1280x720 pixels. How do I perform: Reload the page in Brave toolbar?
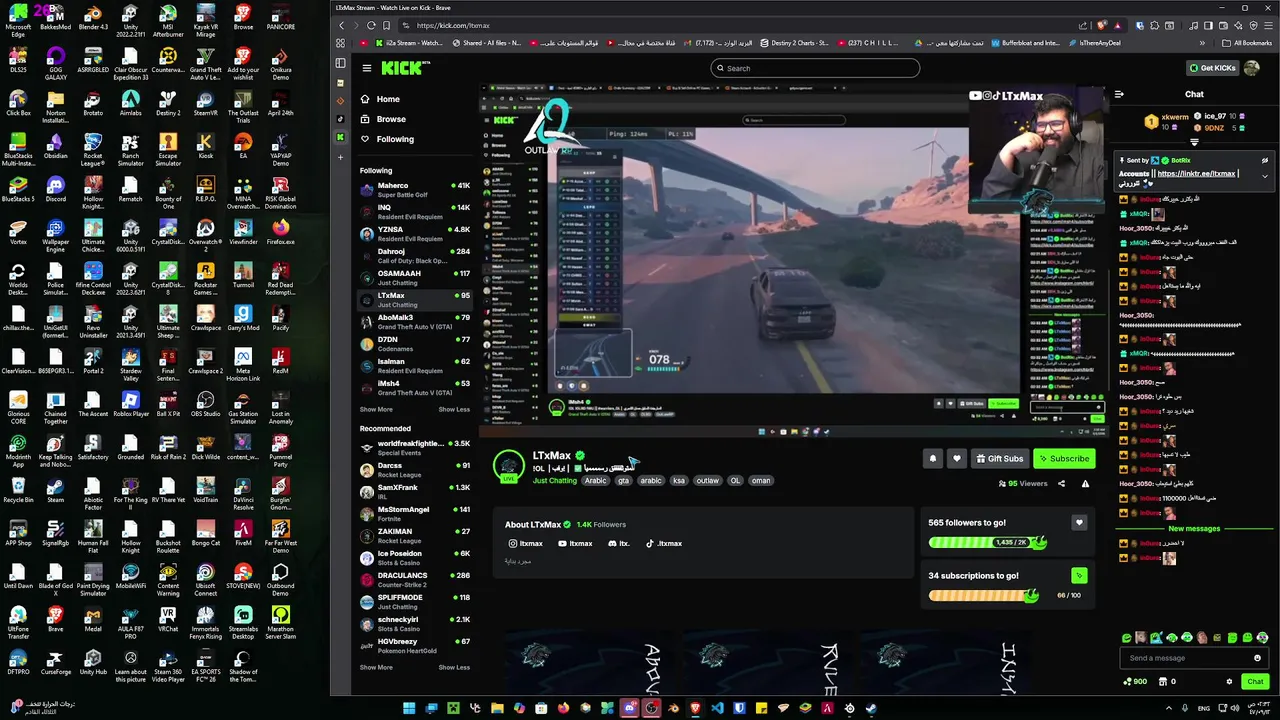pos(372,25)
